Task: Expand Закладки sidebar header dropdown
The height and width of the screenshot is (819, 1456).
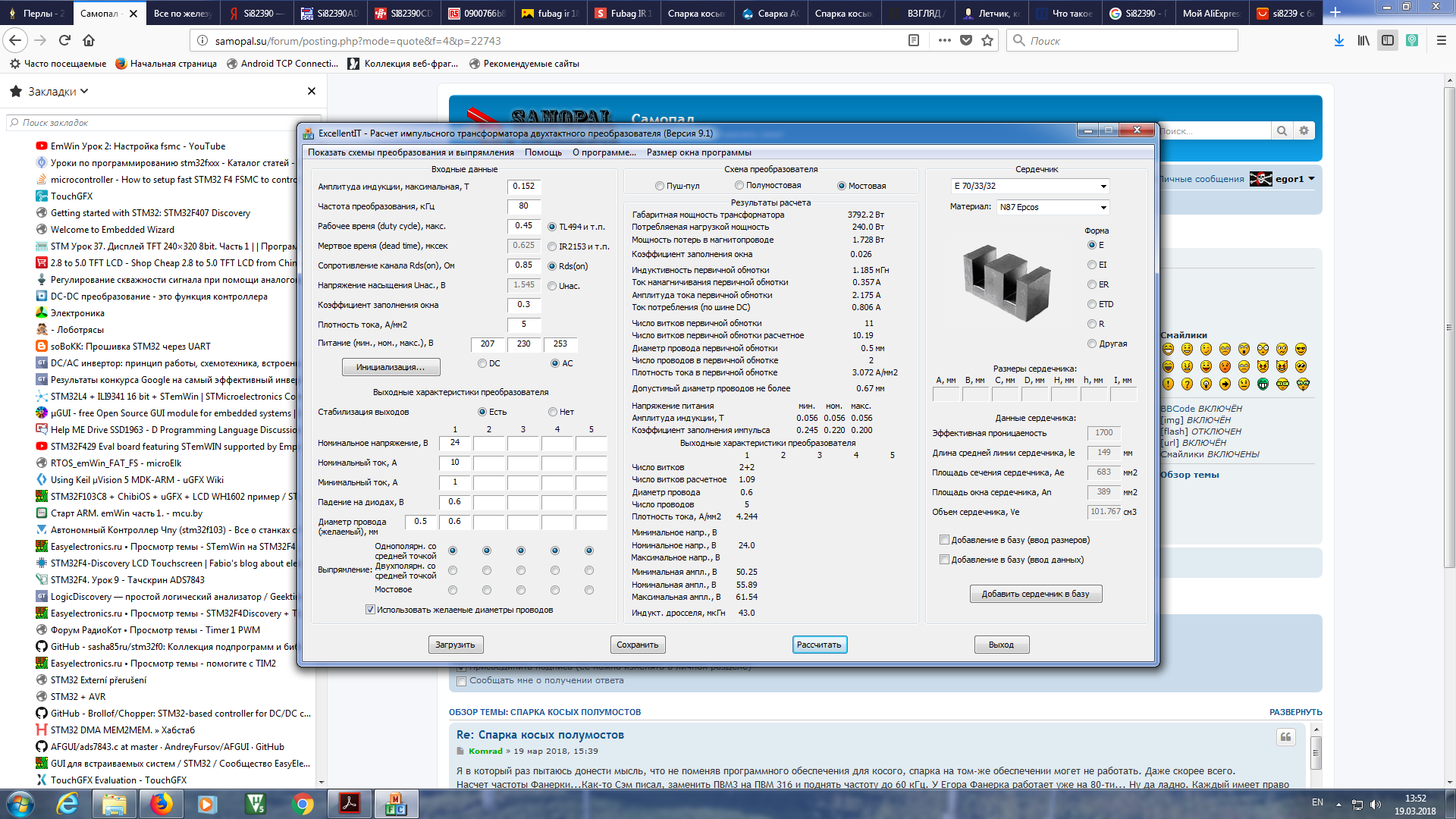Action: click(84, 91)
